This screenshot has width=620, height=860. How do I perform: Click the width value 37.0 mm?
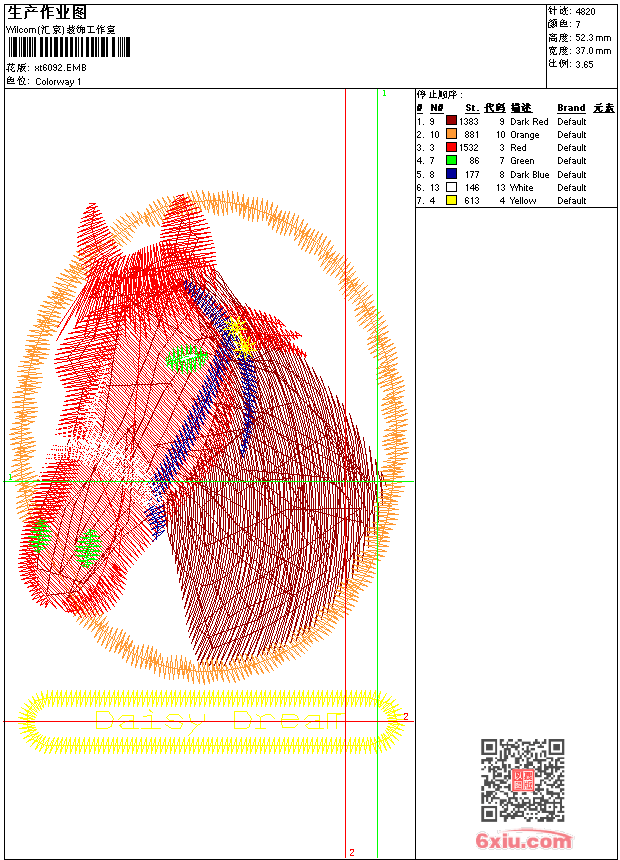pyautogui.click(x=593, y=50)
